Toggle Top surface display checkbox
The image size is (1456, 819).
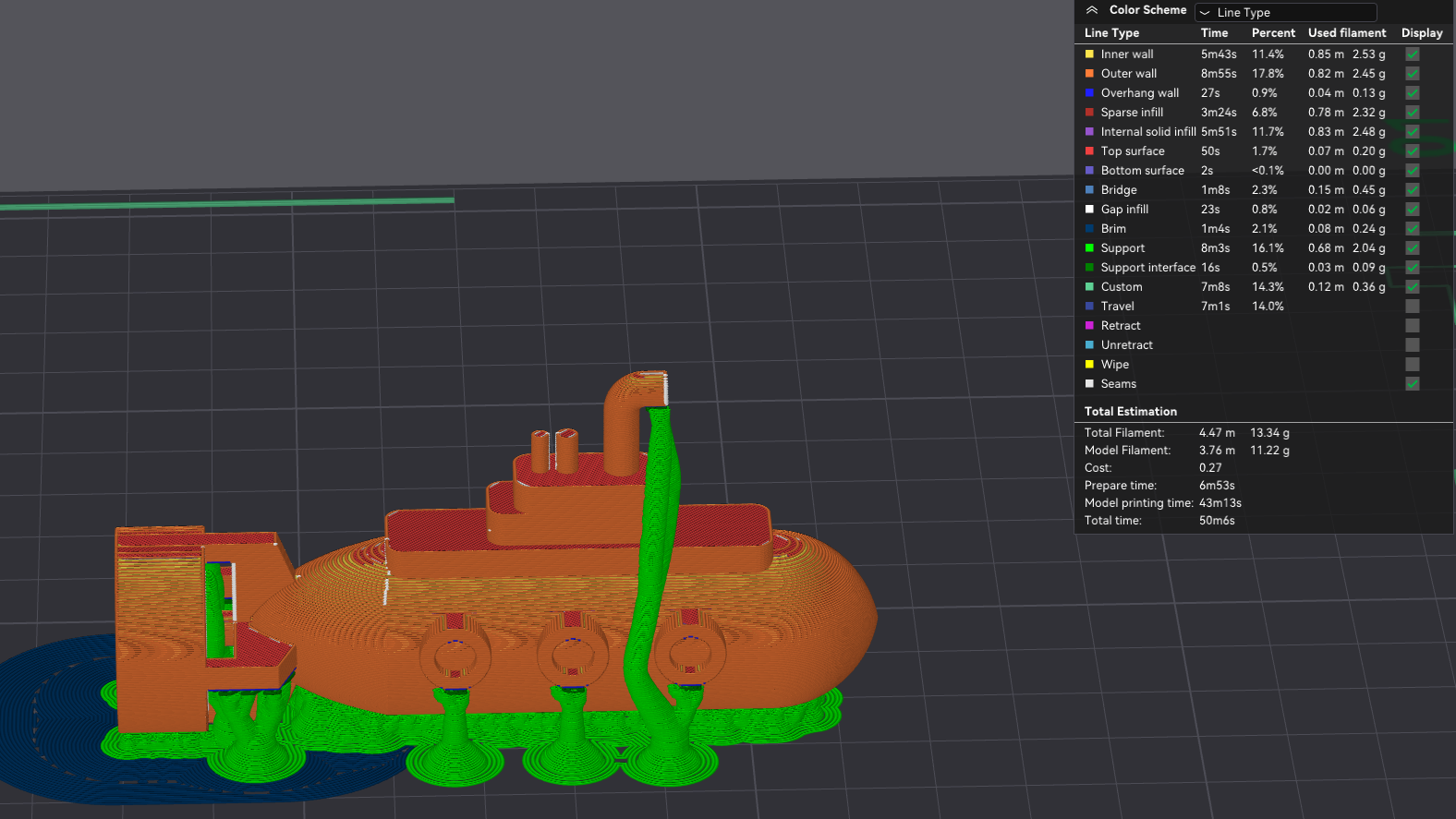[x=1413, y=151]
